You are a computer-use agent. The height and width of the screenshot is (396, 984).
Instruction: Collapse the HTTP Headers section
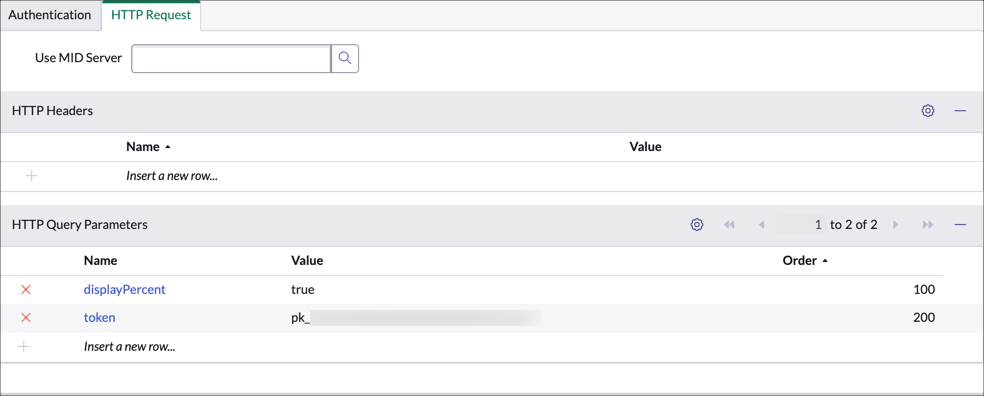960,111
